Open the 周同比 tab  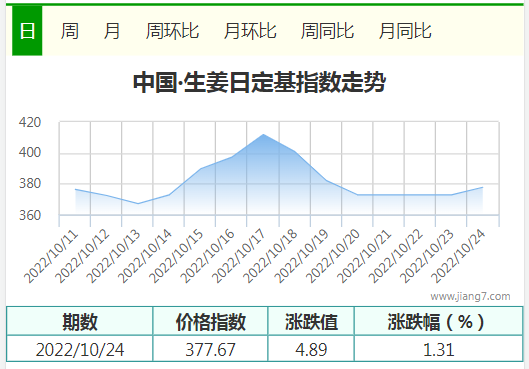click(x=327, y=31)
